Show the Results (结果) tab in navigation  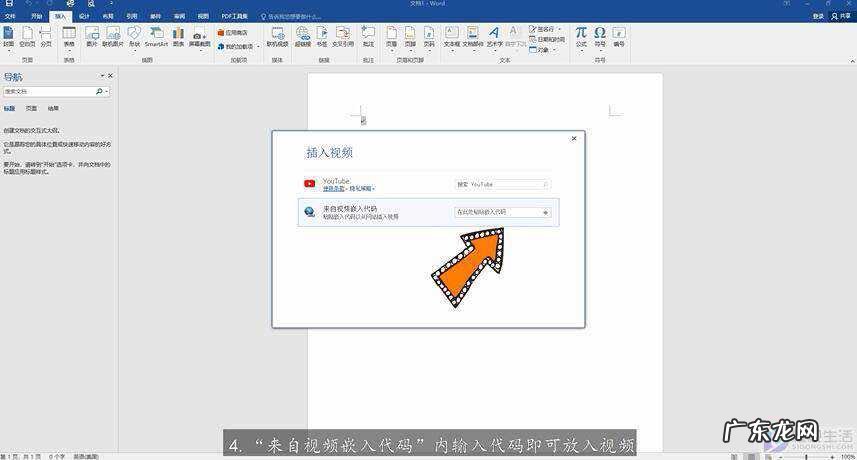pos(53,109)
